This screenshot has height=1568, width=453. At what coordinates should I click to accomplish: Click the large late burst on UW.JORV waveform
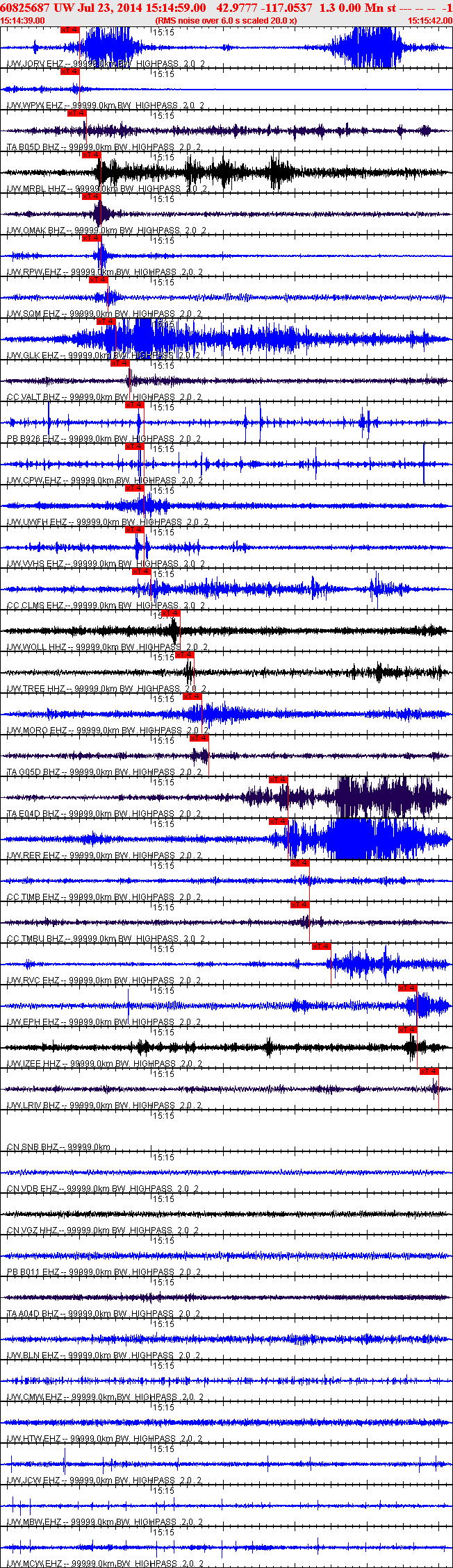tap(366, 48)
